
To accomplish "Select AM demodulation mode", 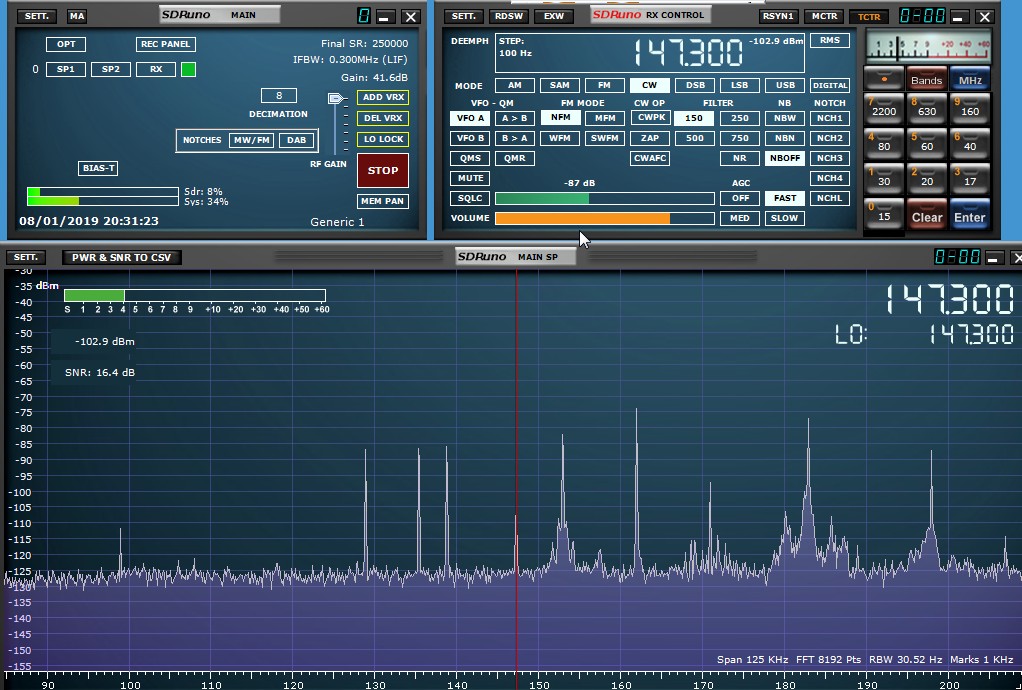I will click(515, 85).
